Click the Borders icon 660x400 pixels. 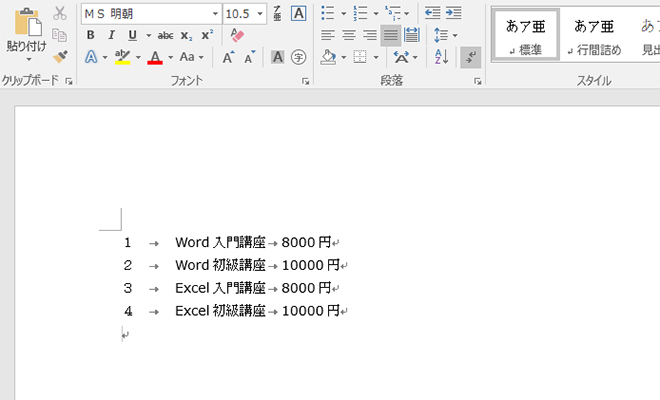360,57
